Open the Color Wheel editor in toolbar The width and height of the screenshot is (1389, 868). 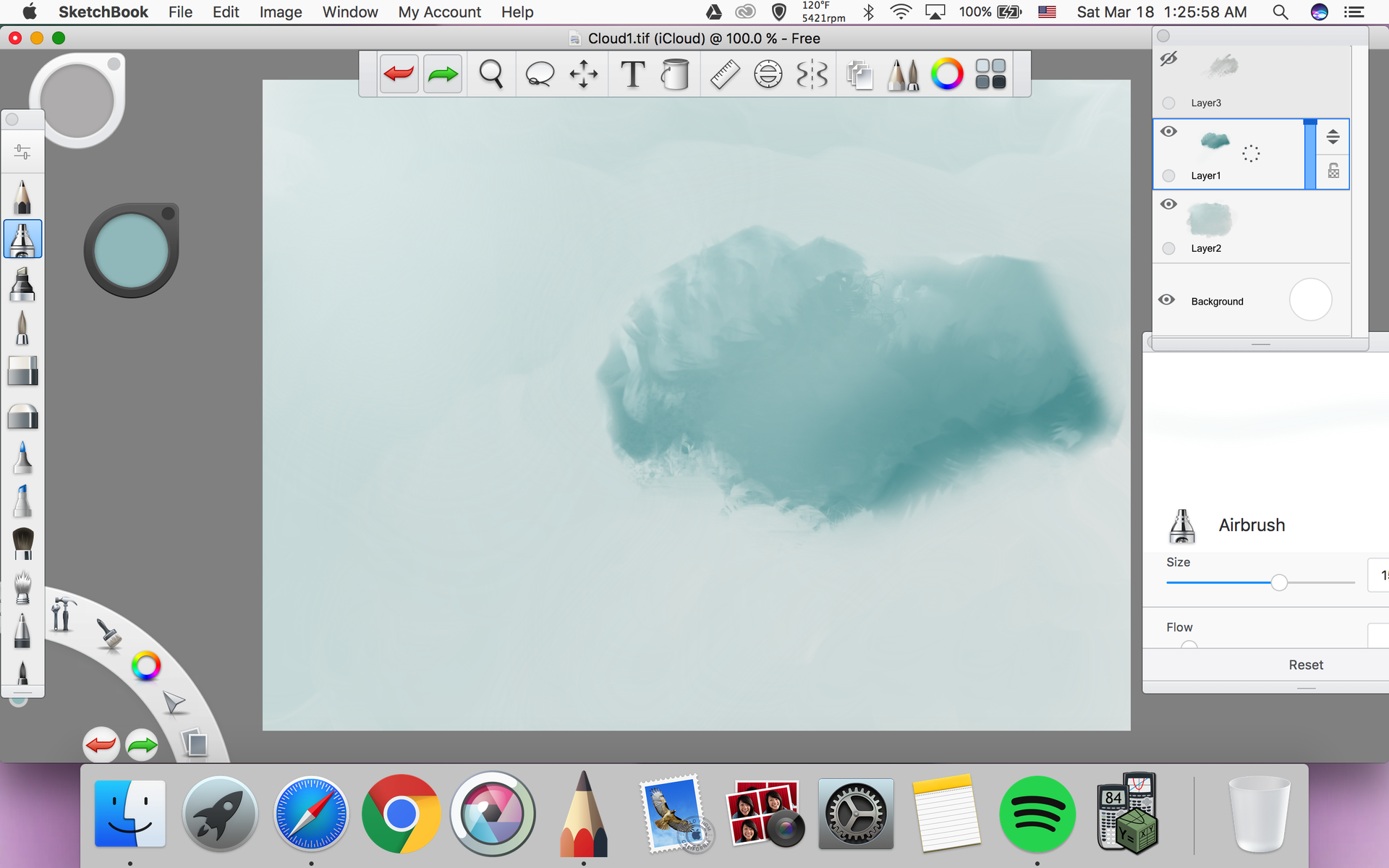(947, 74)
